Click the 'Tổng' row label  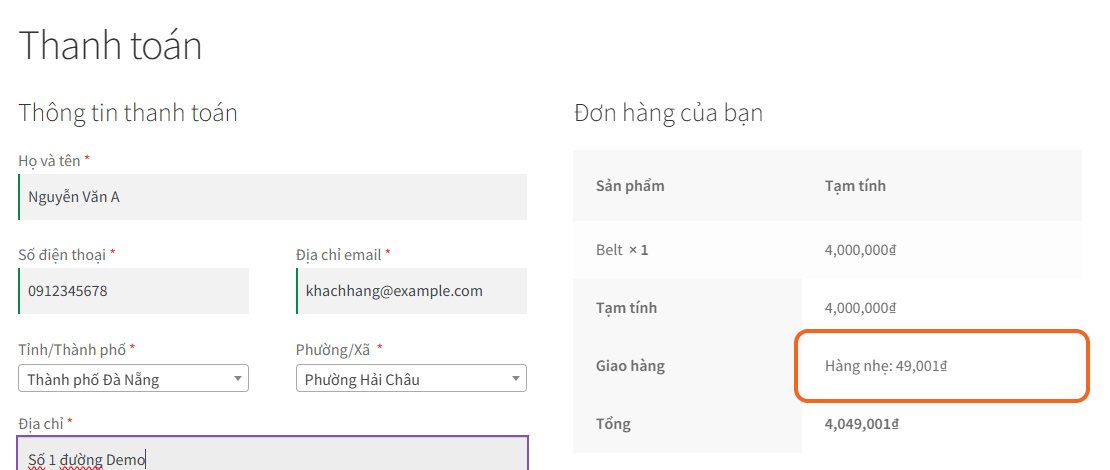[613, 424]
